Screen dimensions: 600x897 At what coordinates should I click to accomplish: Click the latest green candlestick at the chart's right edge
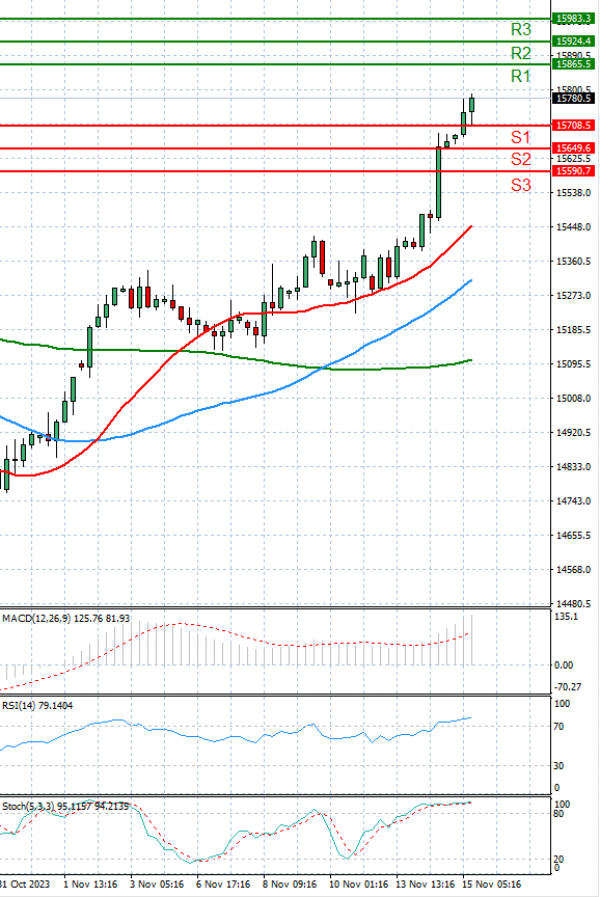coord(472,105)
